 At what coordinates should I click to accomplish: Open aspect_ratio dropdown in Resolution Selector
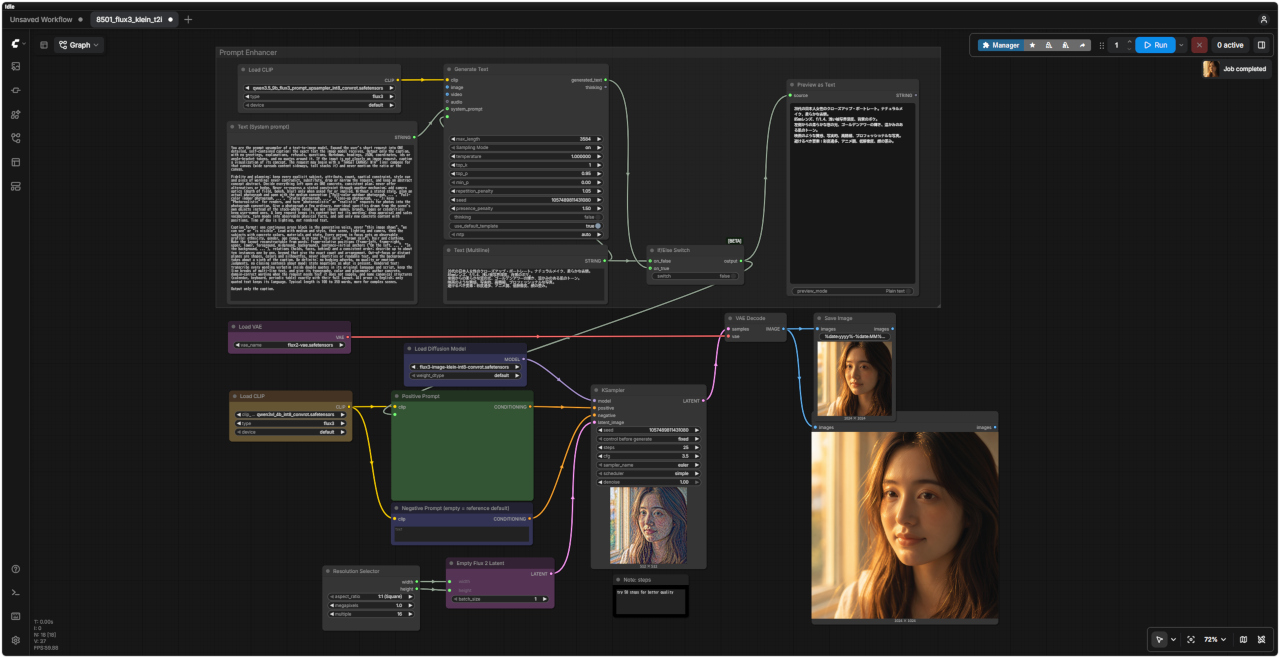pyautogui.click(x=370, y=596)
